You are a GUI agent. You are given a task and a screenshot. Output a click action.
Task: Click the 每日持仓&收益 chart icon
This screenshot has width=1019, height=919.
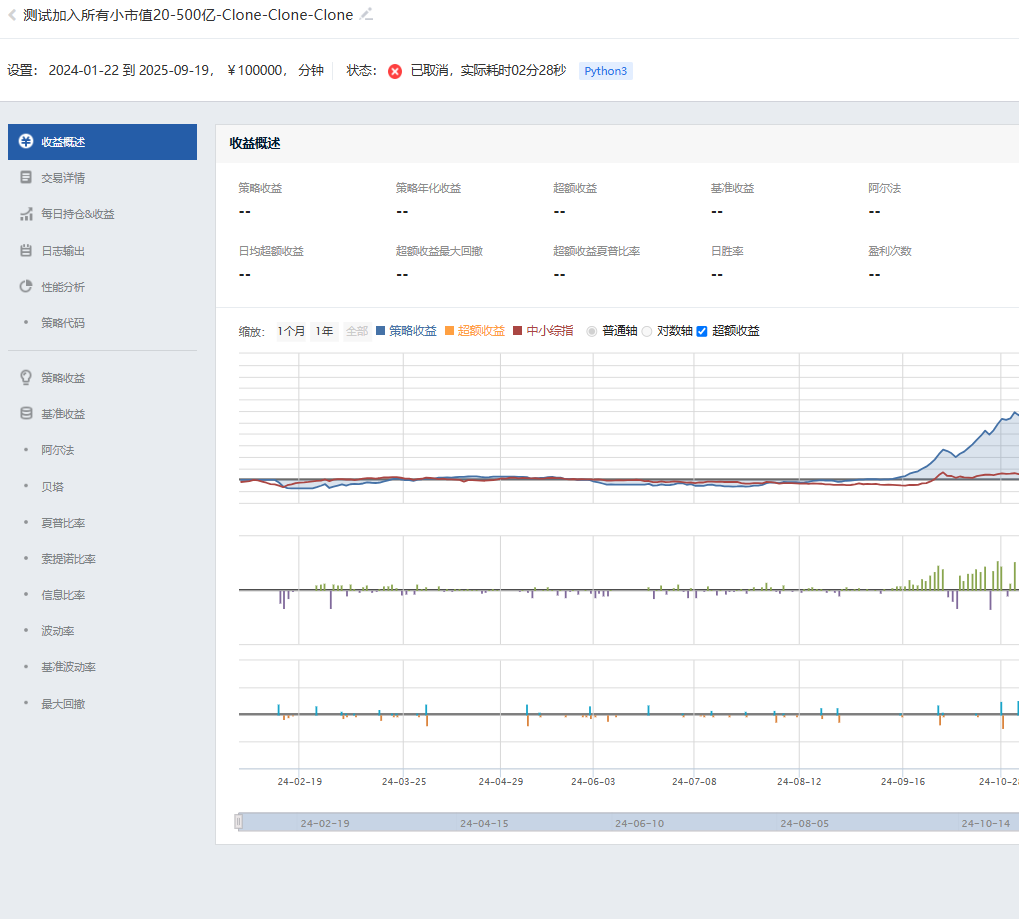(26, 214)
